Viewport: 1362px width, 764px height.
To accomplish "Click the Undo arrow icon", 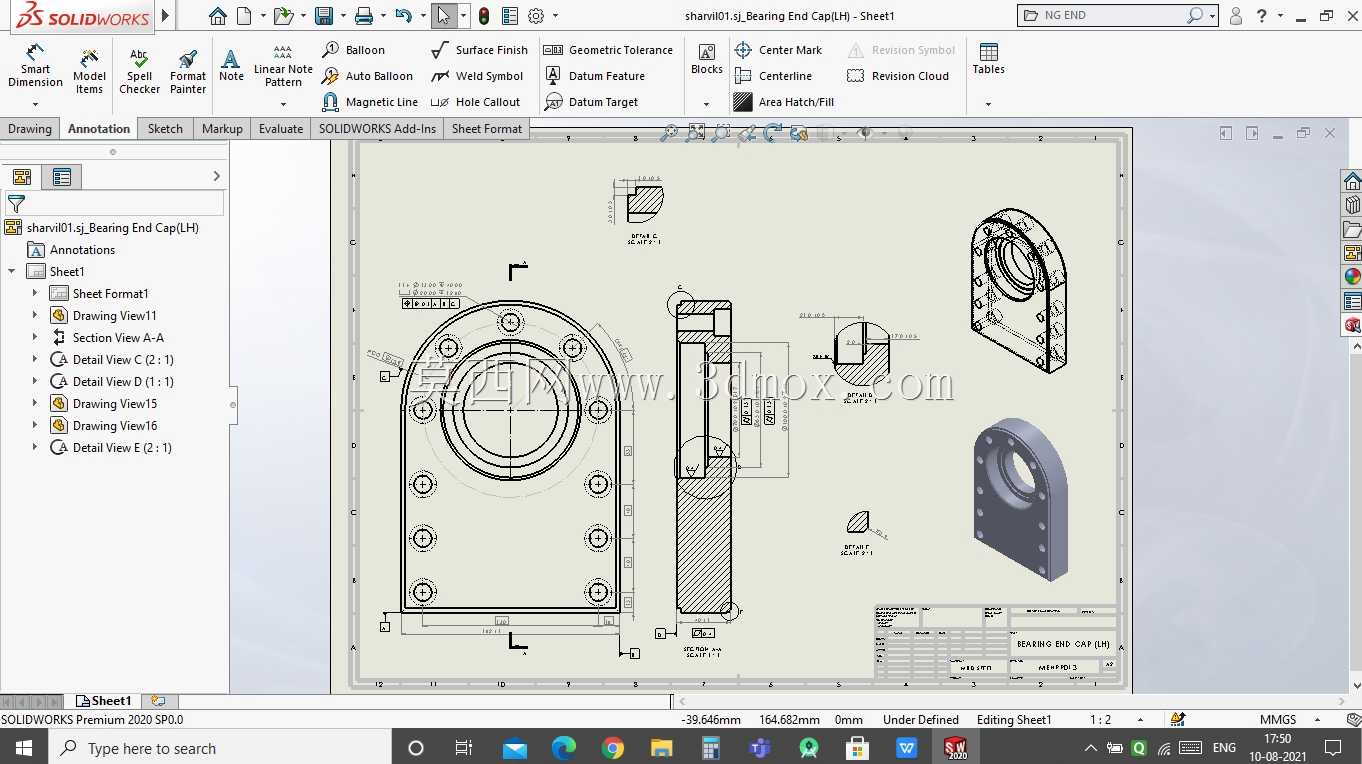I will [403, 16].
